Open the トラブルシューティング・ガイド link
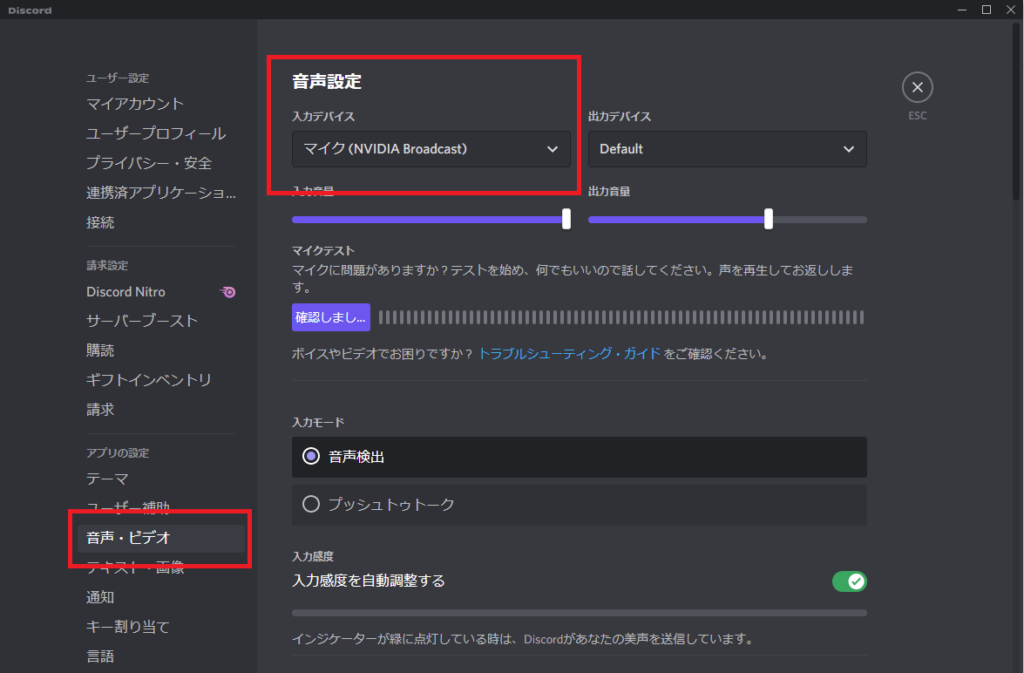This screenshot has width=1024, height=673. point(569,354)
